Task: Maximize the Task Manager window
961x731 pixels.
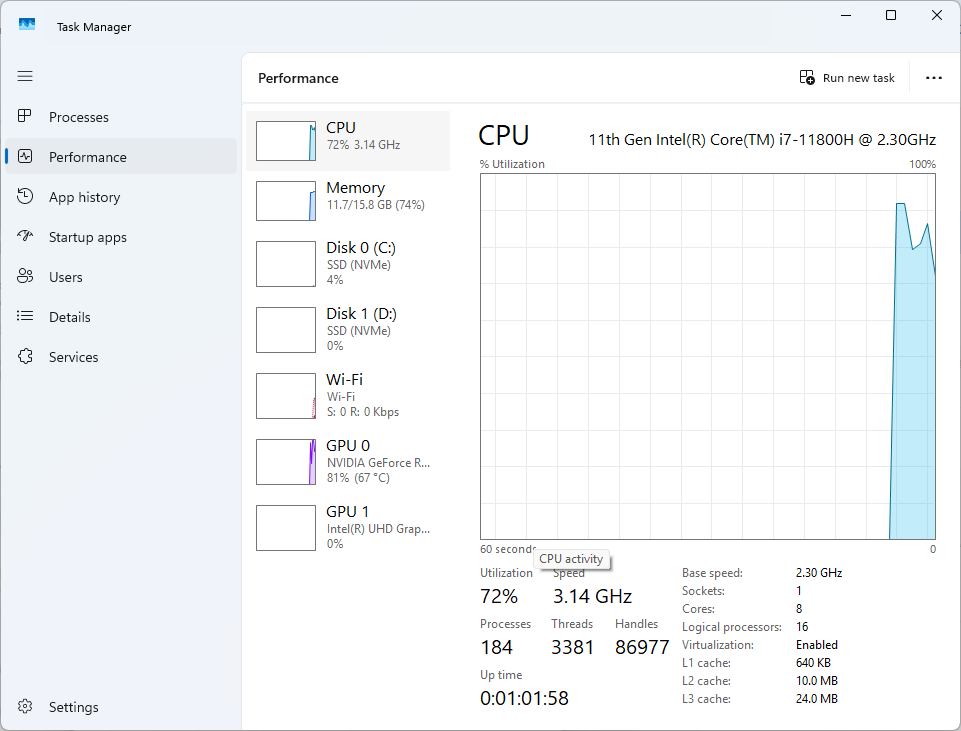Action: (891, 15)
